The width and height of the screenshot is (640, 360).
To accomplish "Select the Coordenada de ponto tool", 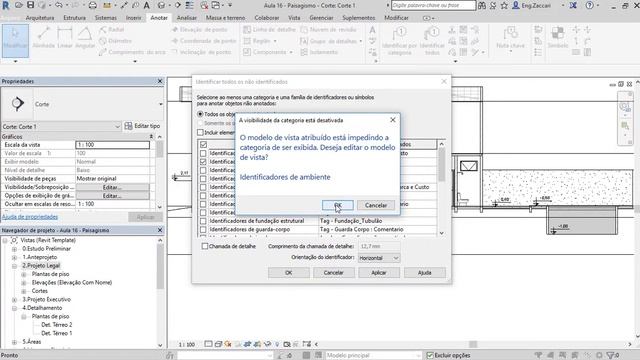I will [204, 41].
